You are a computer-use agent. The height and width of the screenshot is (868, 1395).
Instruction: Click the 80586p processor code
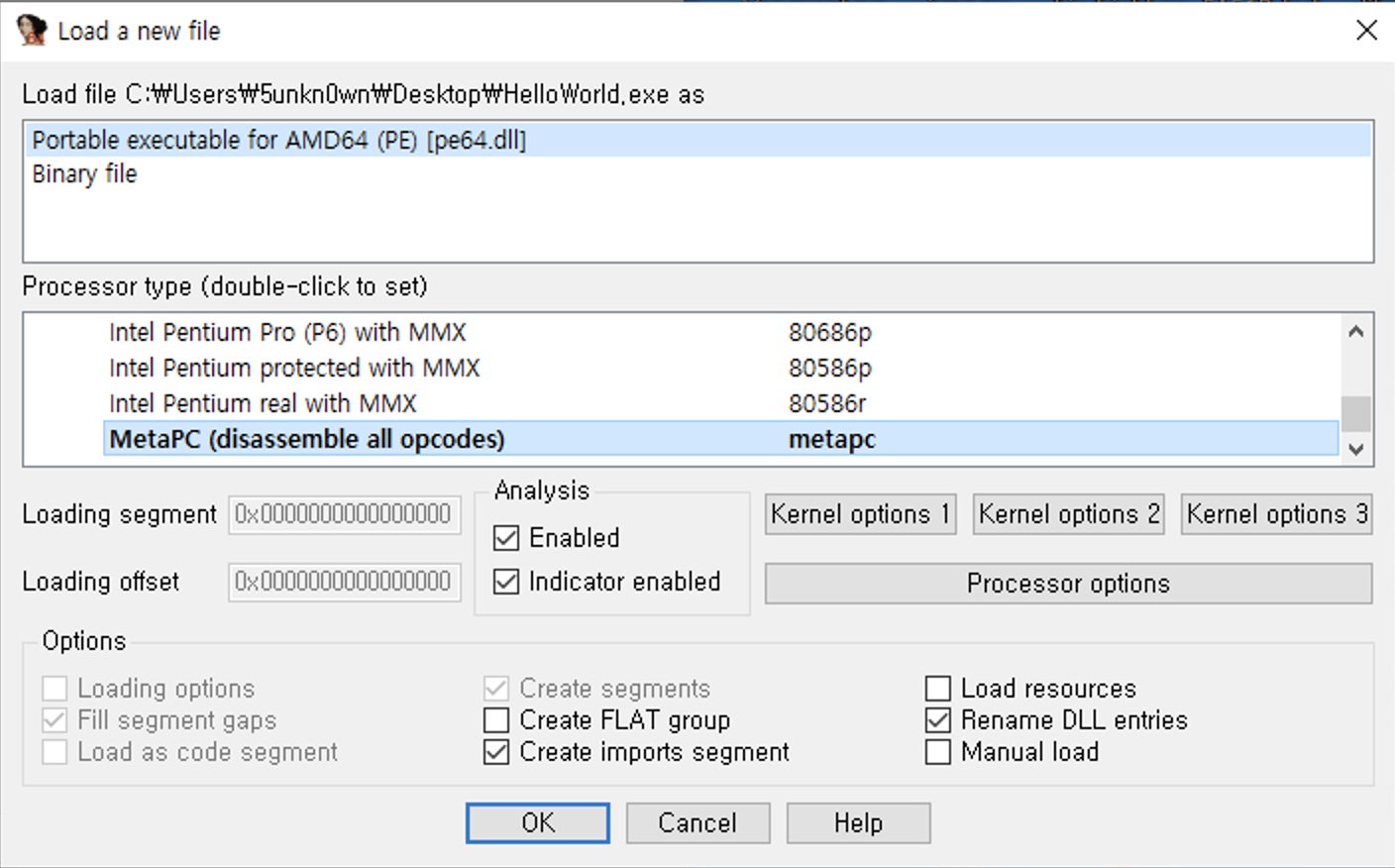click(830, 369)
